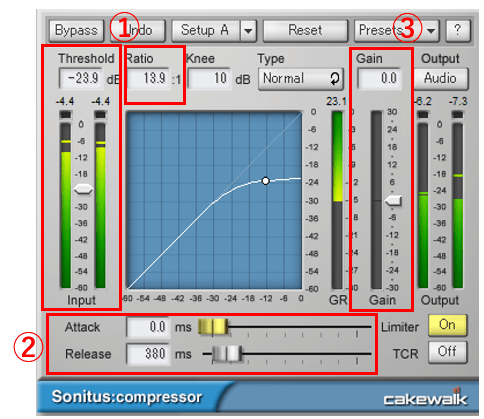This screenshot has height=419, width=484.
Task: Edit the Attack time field
Action: click(148, 327)
